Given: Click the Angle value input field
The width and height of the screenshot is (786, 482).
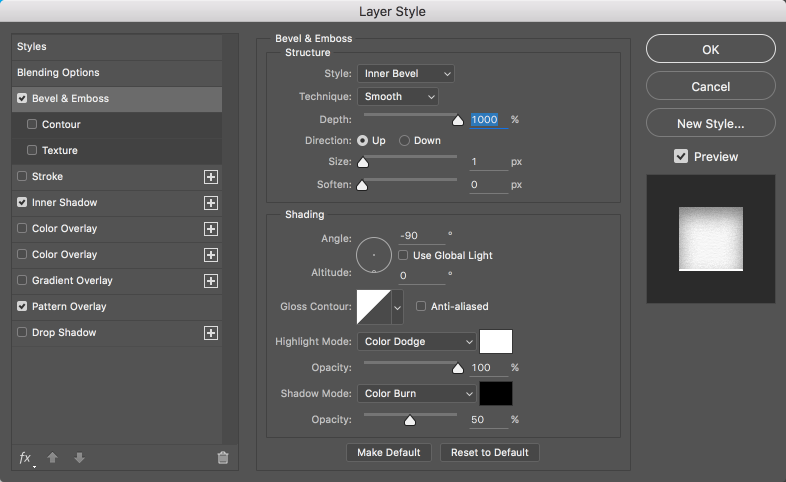Looking at the screenshot, I should coord(422,236).
